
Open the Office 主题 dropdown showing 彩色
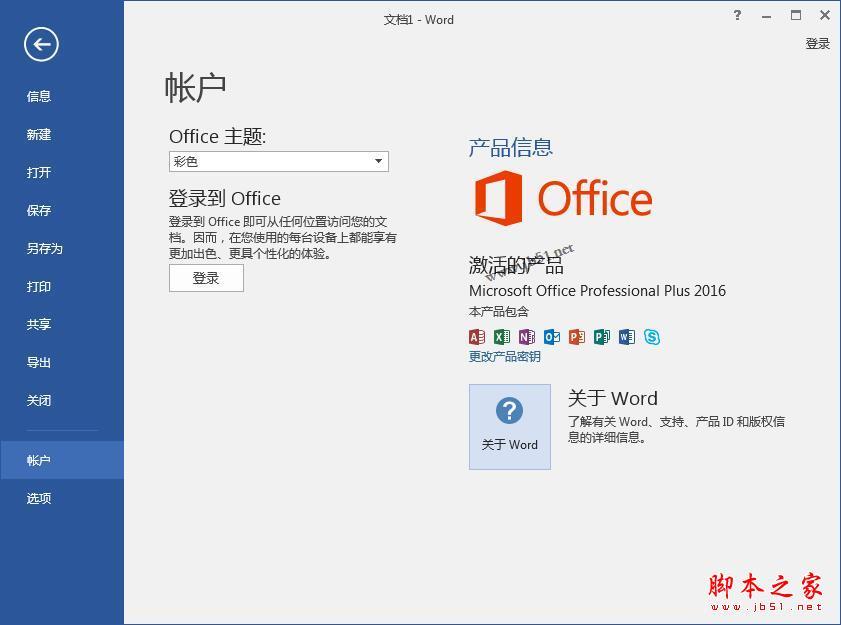tap(279, 161)
